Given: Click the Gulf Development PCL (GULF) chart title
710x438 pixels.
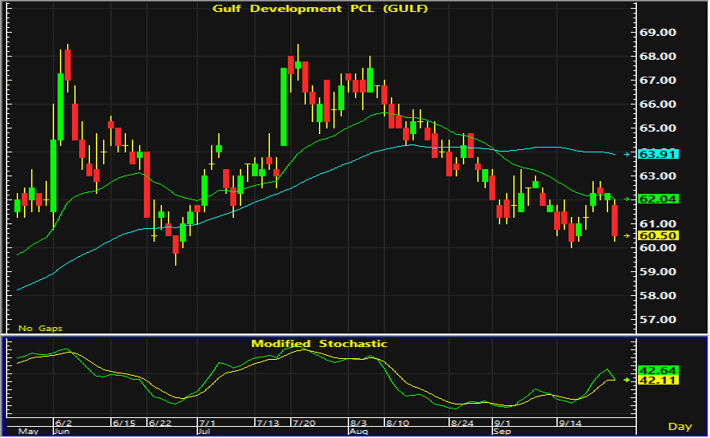Looking at the screenshot, I should tap(320, 9).
